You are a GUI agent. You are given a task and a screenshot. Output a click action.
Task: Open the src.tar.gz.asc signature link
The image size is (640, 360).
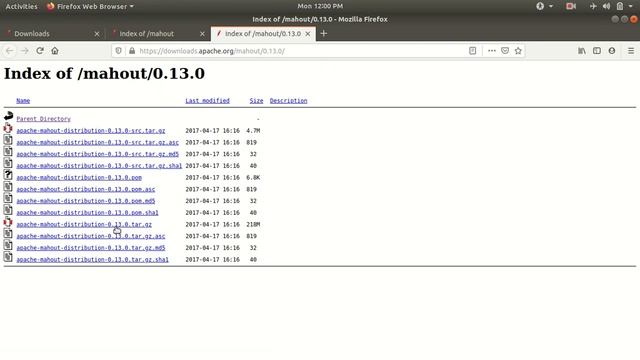pos(98,142)
